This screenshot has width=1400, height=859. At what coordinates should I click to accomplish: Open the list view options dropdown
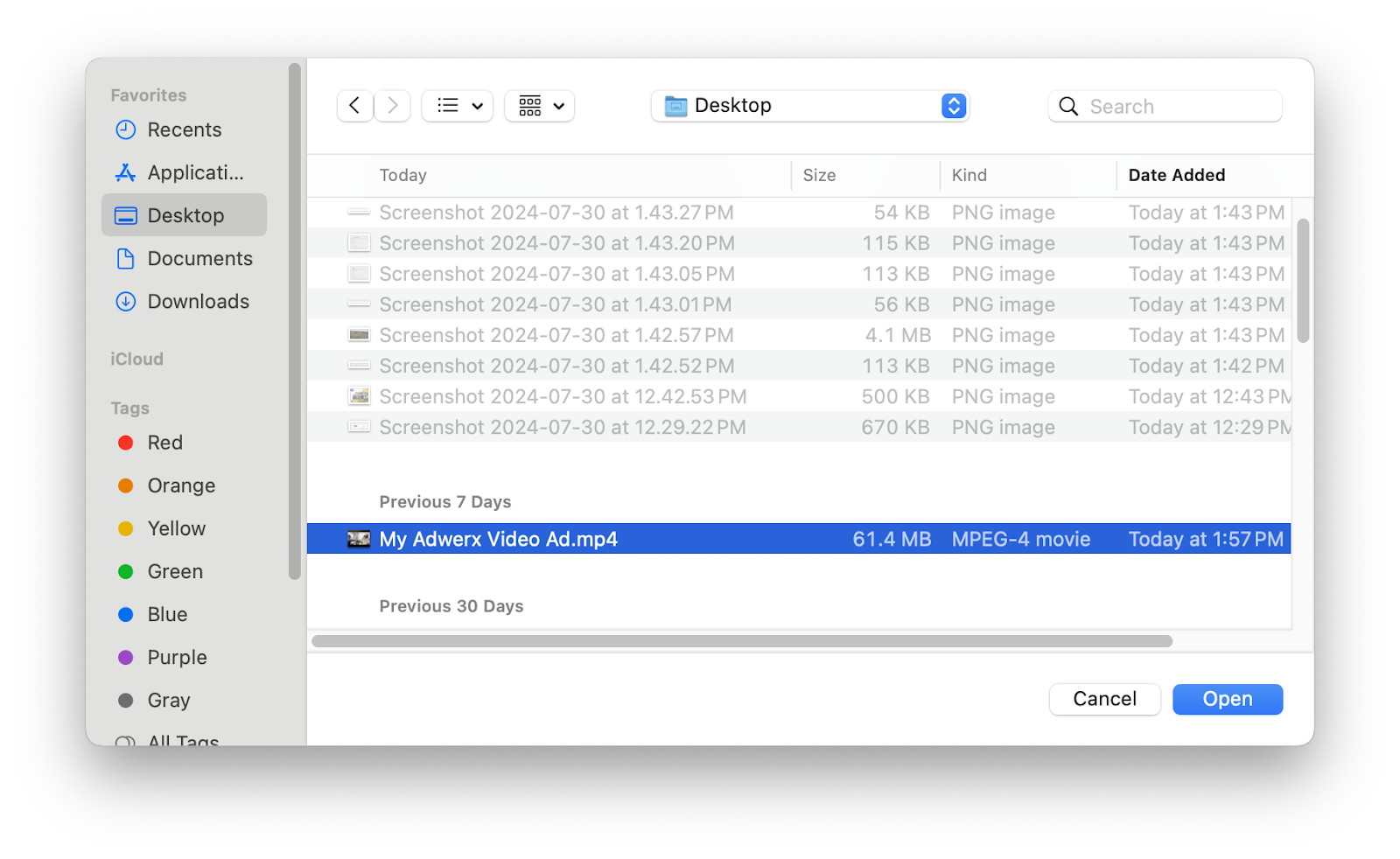pos(458,106)
